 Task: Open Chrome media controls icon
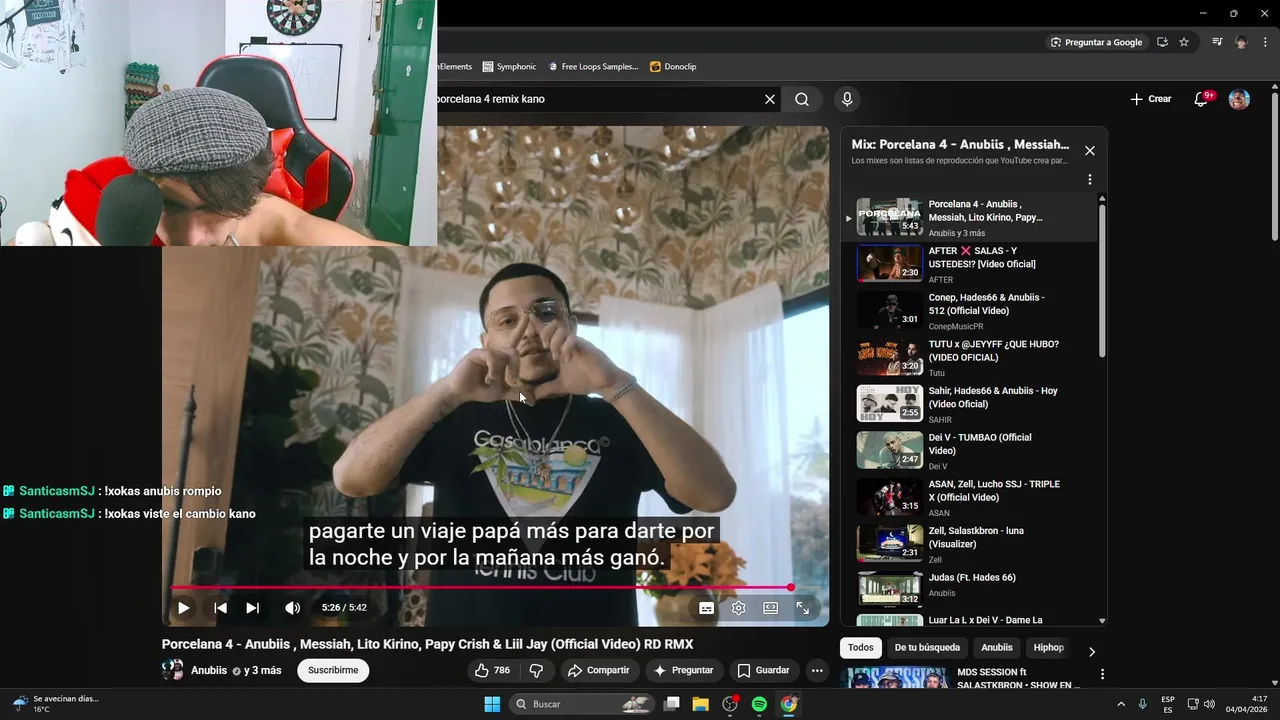[1217, 42]
